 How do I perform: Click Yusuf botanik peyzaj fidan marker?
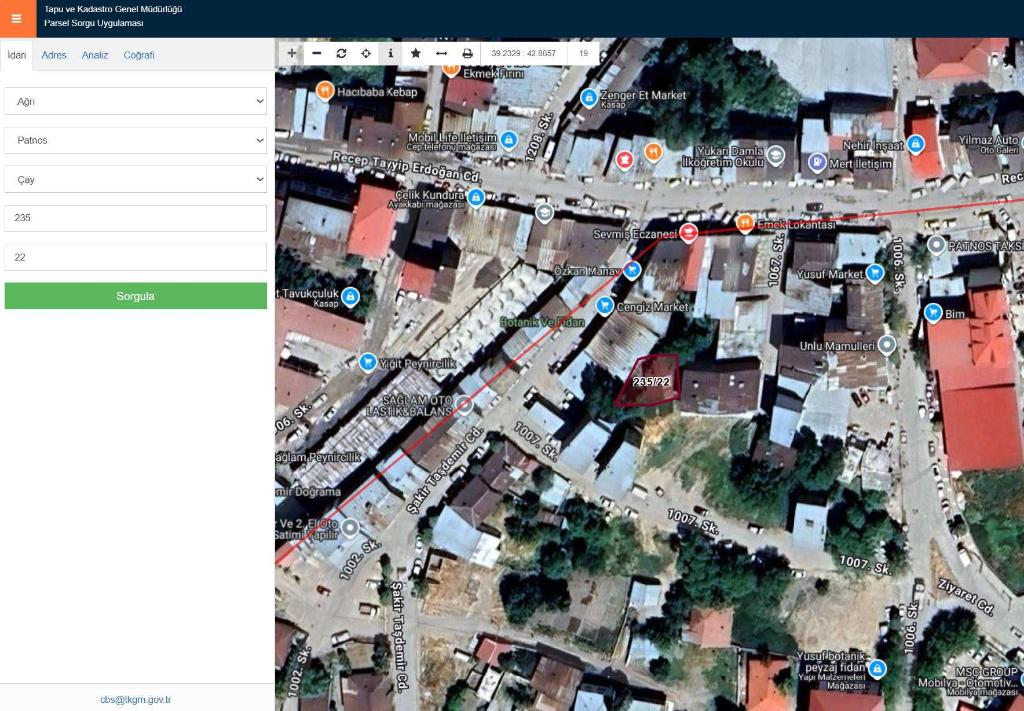[x=876, y=668]
